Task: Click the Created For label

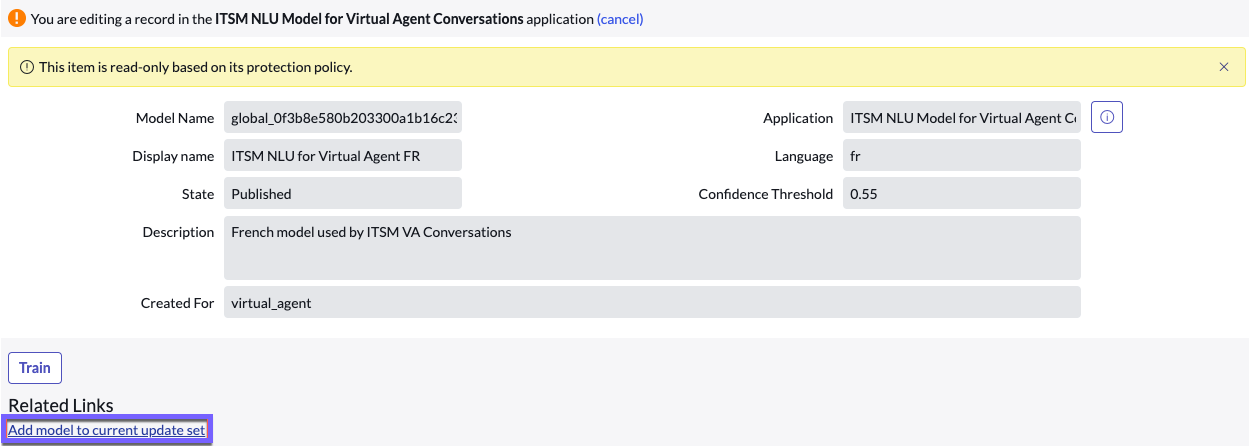Action: pyautogui.click(x=178, y=303)
